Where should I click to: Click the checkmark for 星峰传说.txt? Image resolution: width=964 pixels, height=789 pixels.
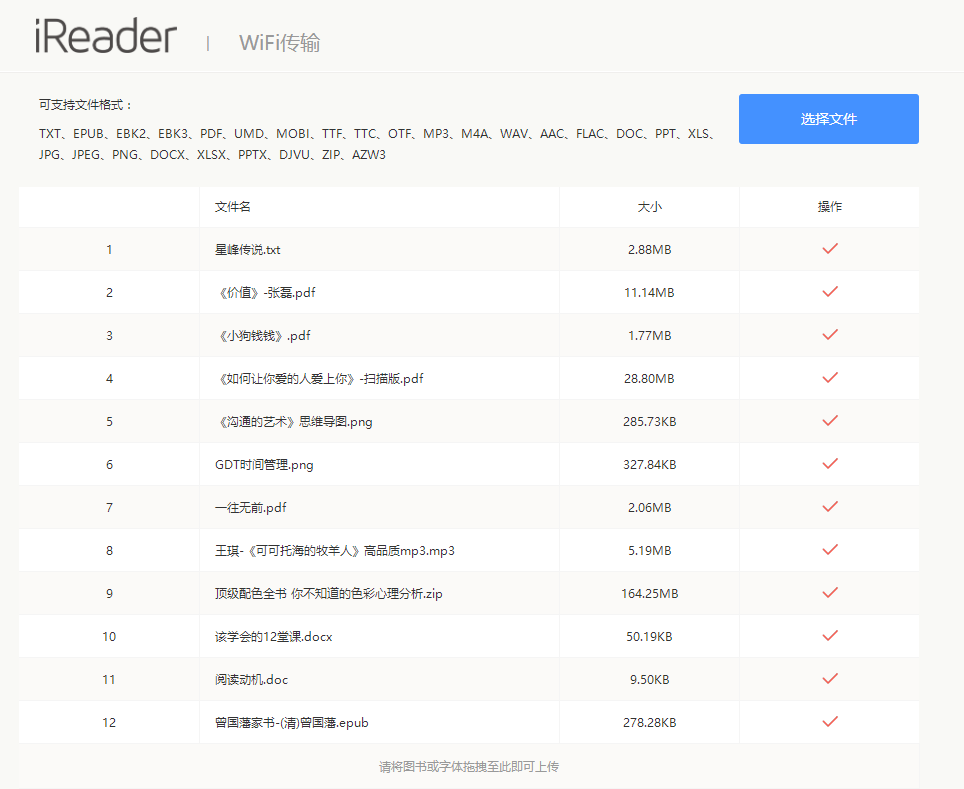(830, 248)
